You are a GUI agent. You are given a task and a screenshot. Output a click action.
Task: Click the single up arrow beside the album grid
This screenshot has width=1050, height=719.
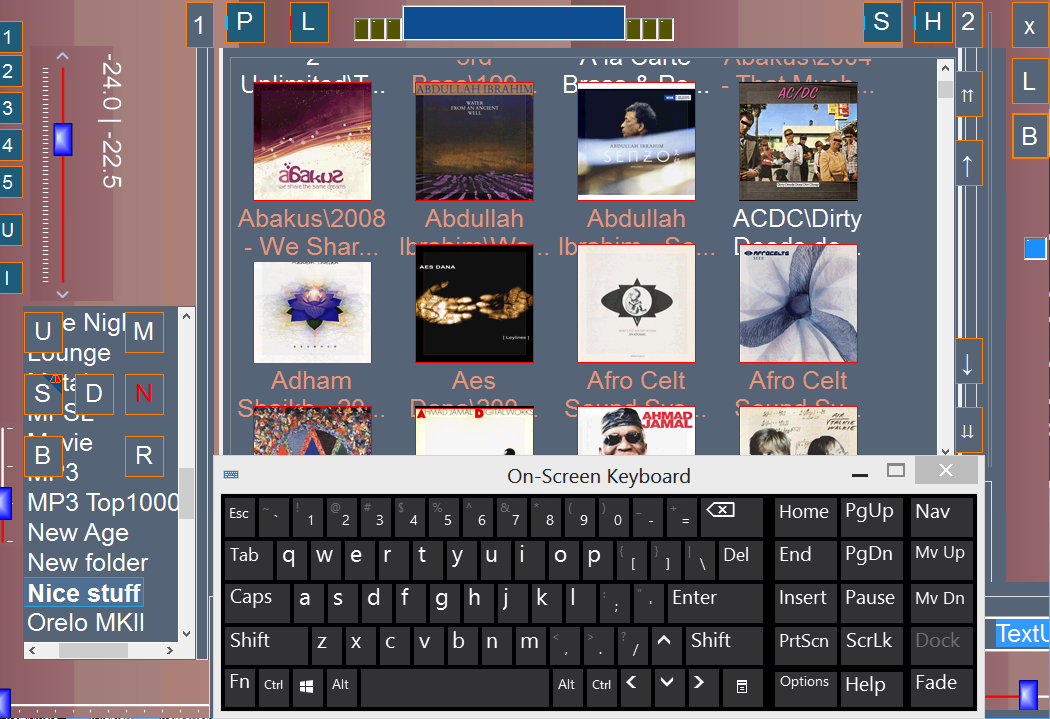968,163
